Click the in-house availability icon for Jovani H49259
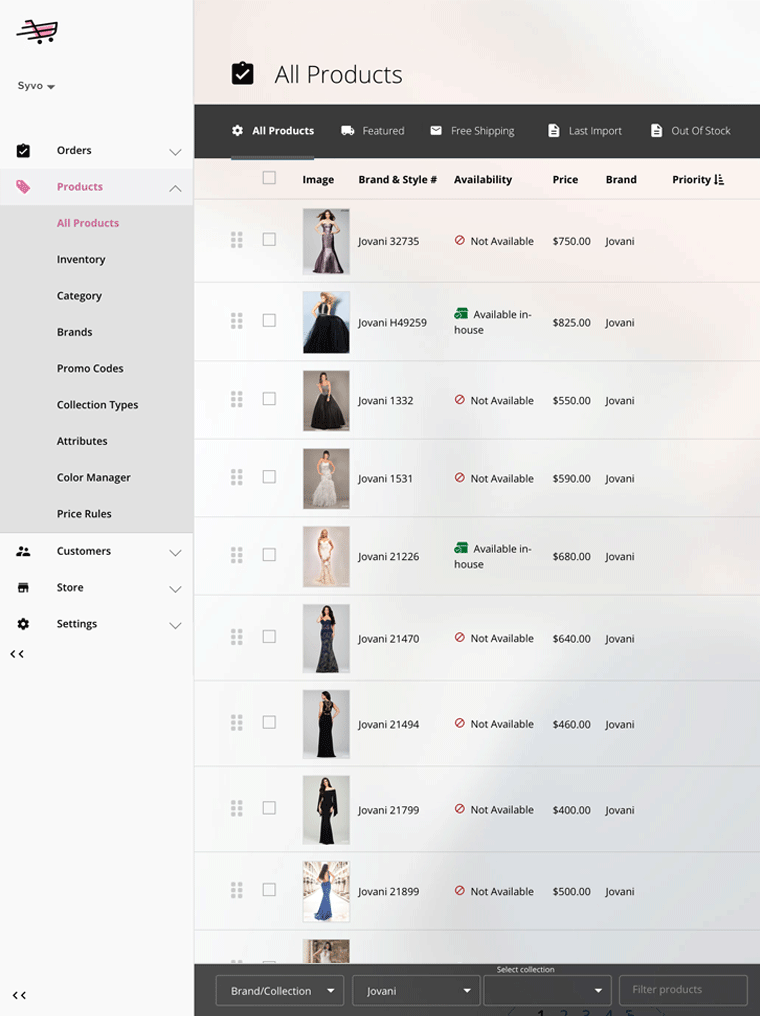Screen dimensions: 760x1016 pos(461,314)
